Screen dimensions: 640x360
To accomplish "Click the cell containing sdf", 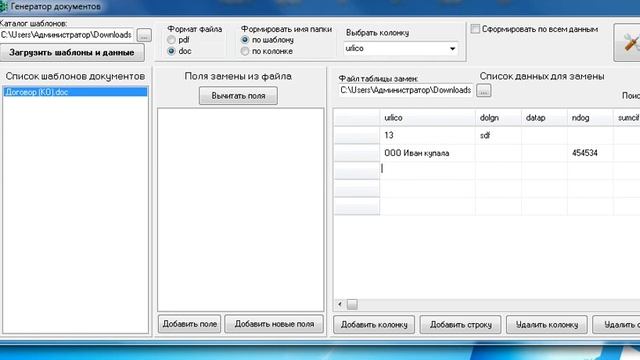I will click(498, 136).
